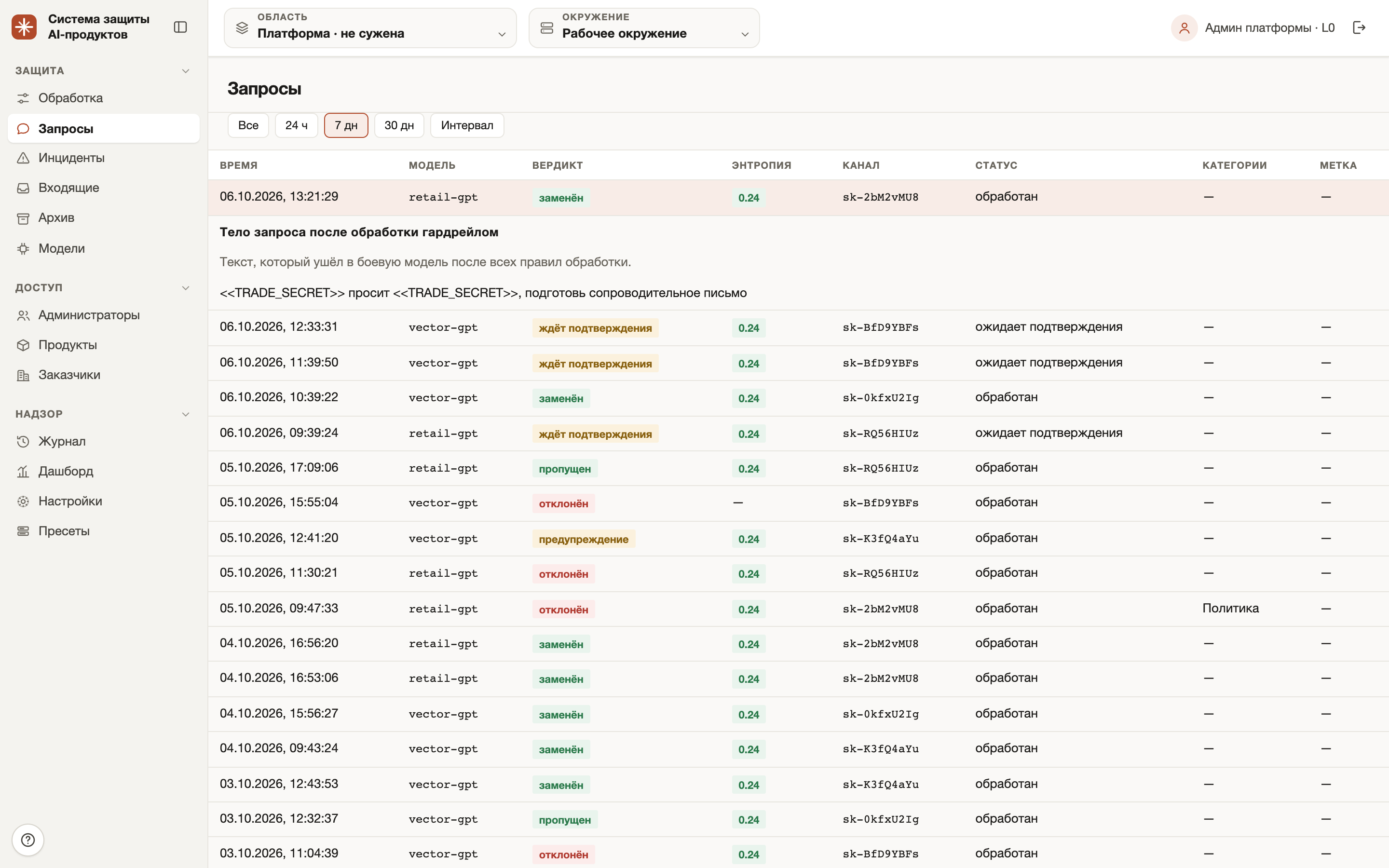
Task: Click the Входящие inbox tray icon
Action: 23,188
